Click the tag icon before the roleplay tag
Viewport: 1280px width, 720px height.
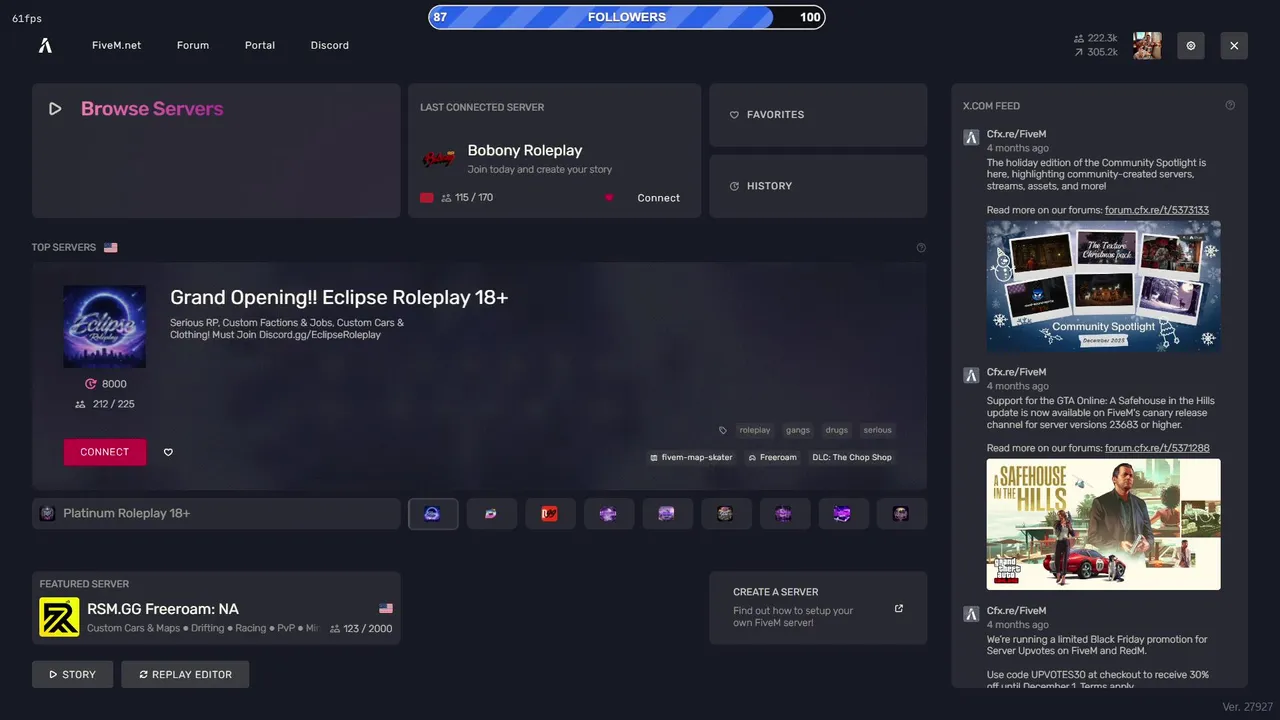click(x=723, y=431)
